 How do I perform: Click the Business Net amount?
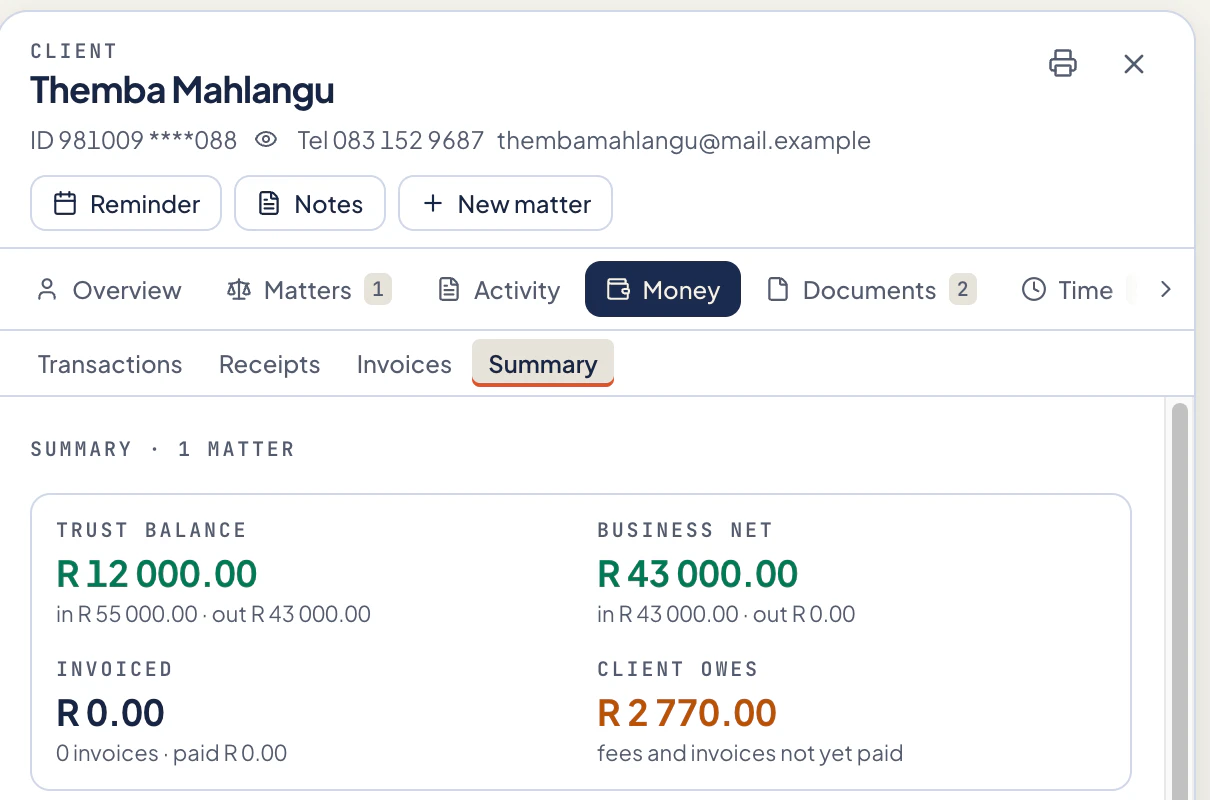[x=698, y=574]
